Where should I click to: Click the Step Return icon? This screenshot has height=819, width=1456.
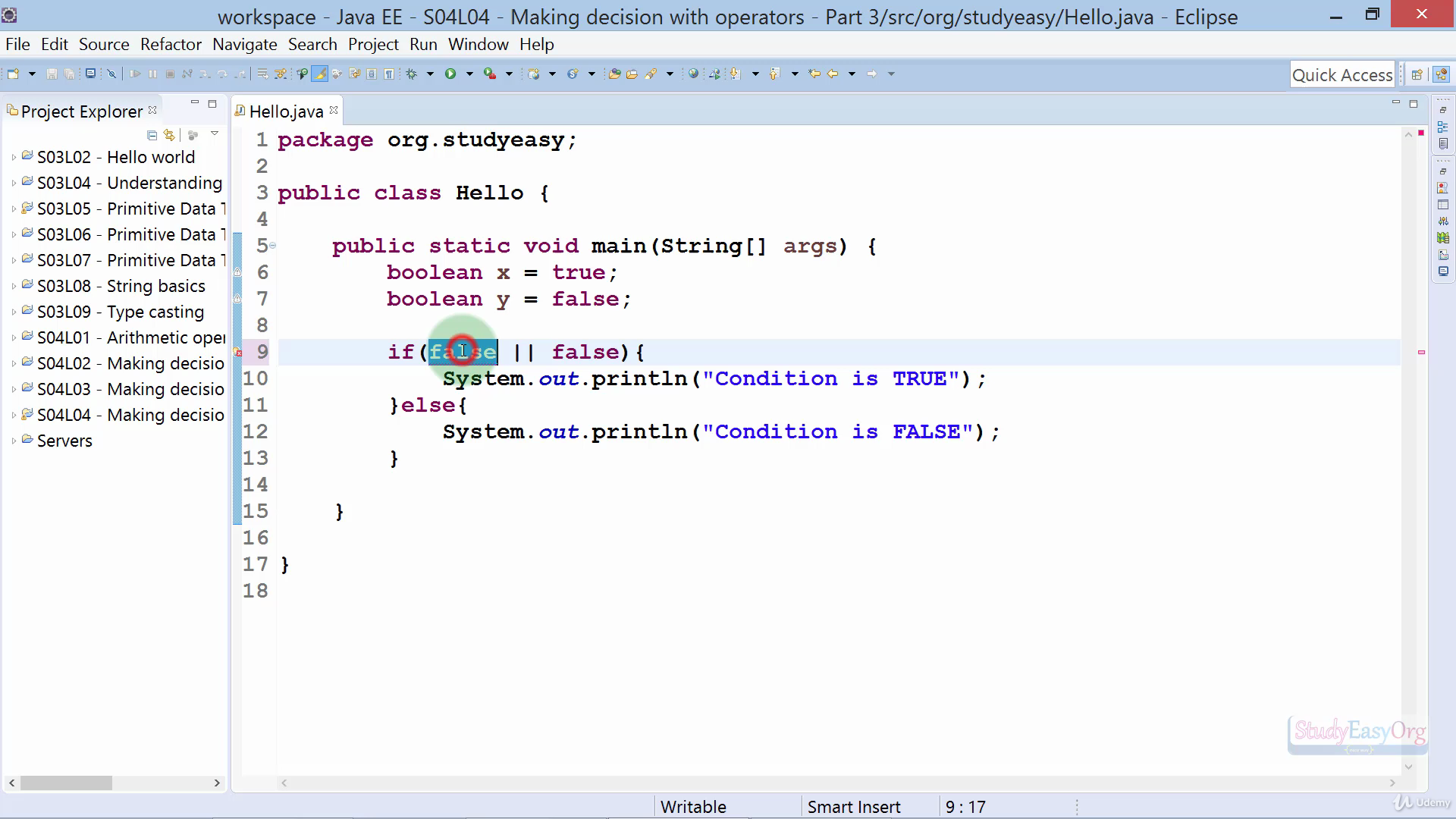240,74
